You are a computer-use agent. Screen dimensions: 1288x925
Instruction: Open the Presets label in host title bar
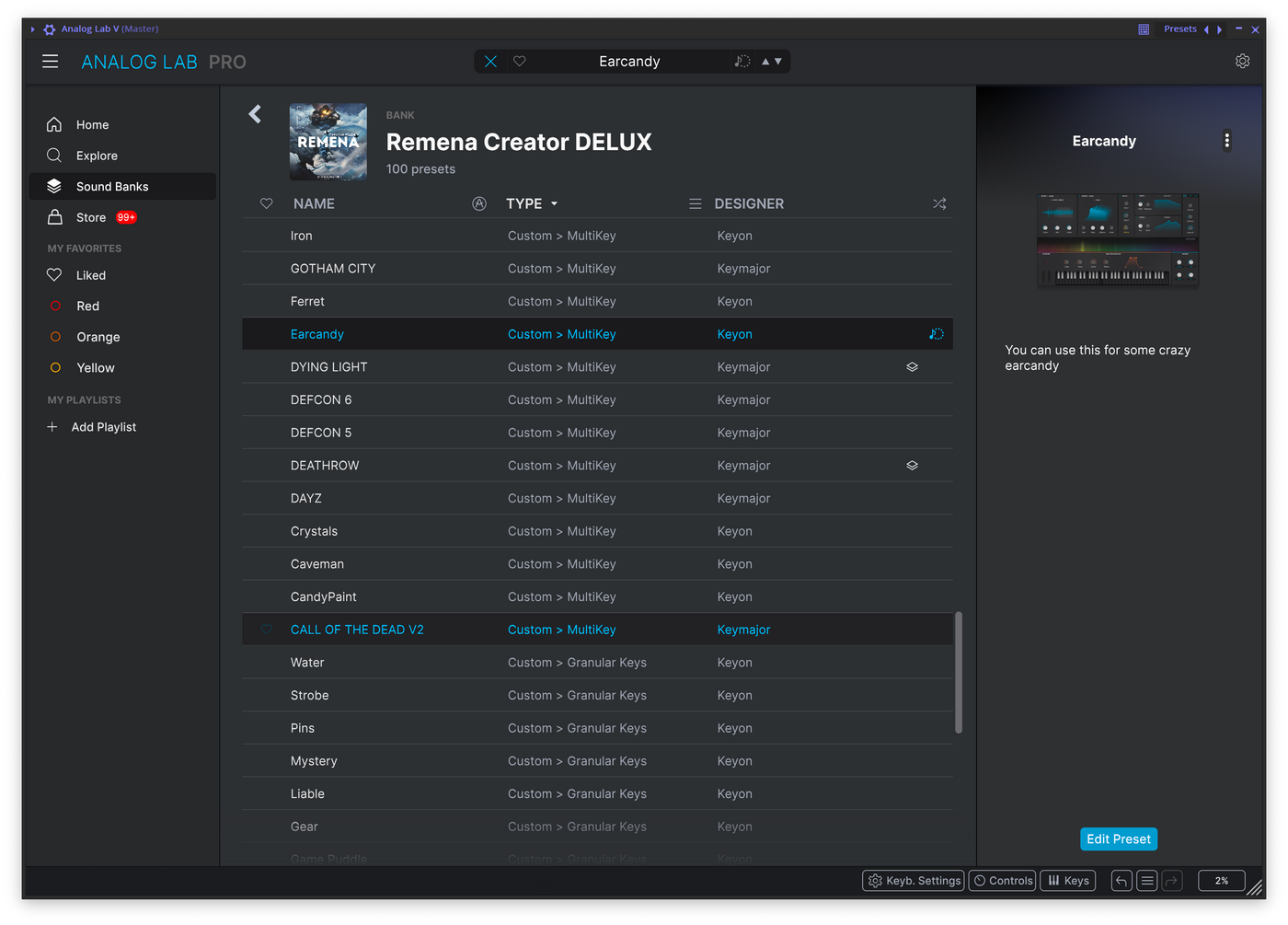(1180, 29)
